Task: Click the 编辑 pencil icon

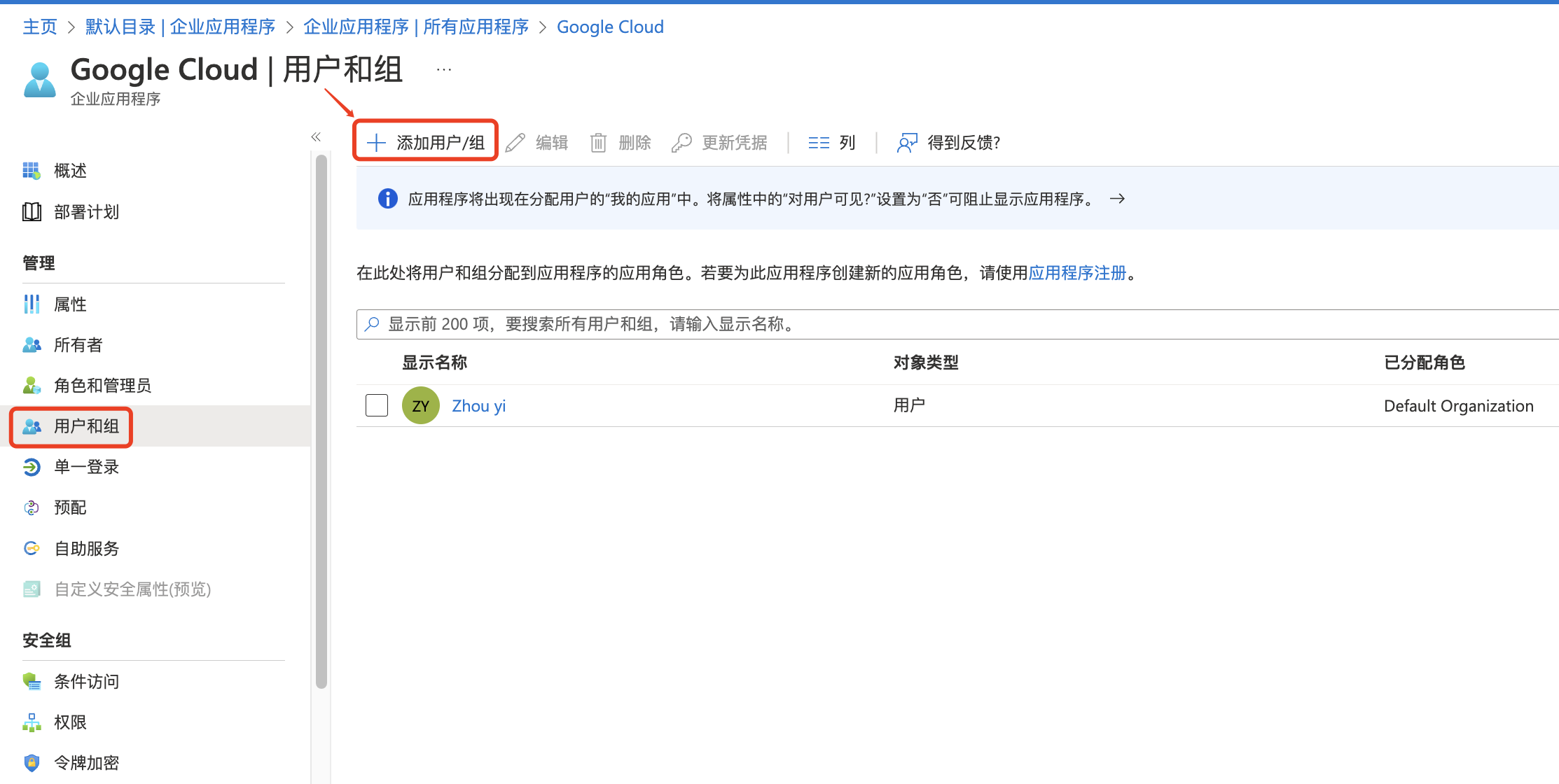Action: (x=515, y=143)
